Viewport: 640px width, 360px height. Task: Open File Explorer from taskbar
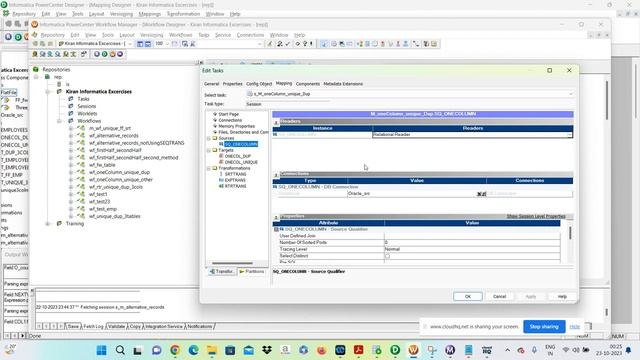212,350
